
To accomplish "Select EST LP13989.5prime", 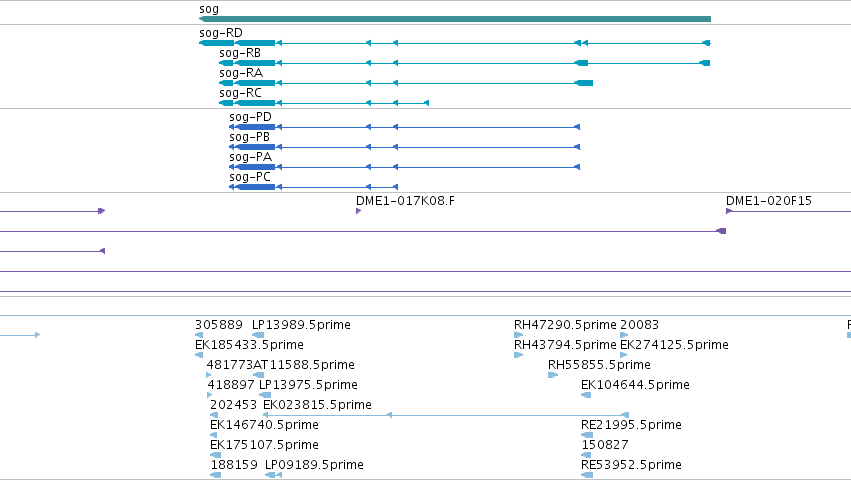I will (x=301, y=325).
